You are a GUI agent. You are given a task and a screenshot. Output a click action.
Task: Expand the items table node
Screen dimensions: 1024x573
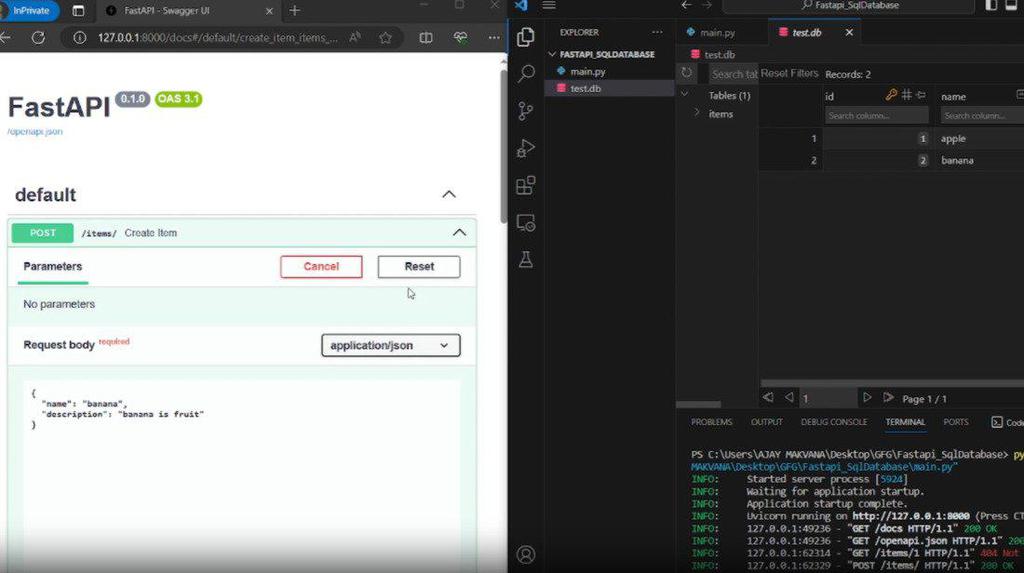[x=697, y=114]
